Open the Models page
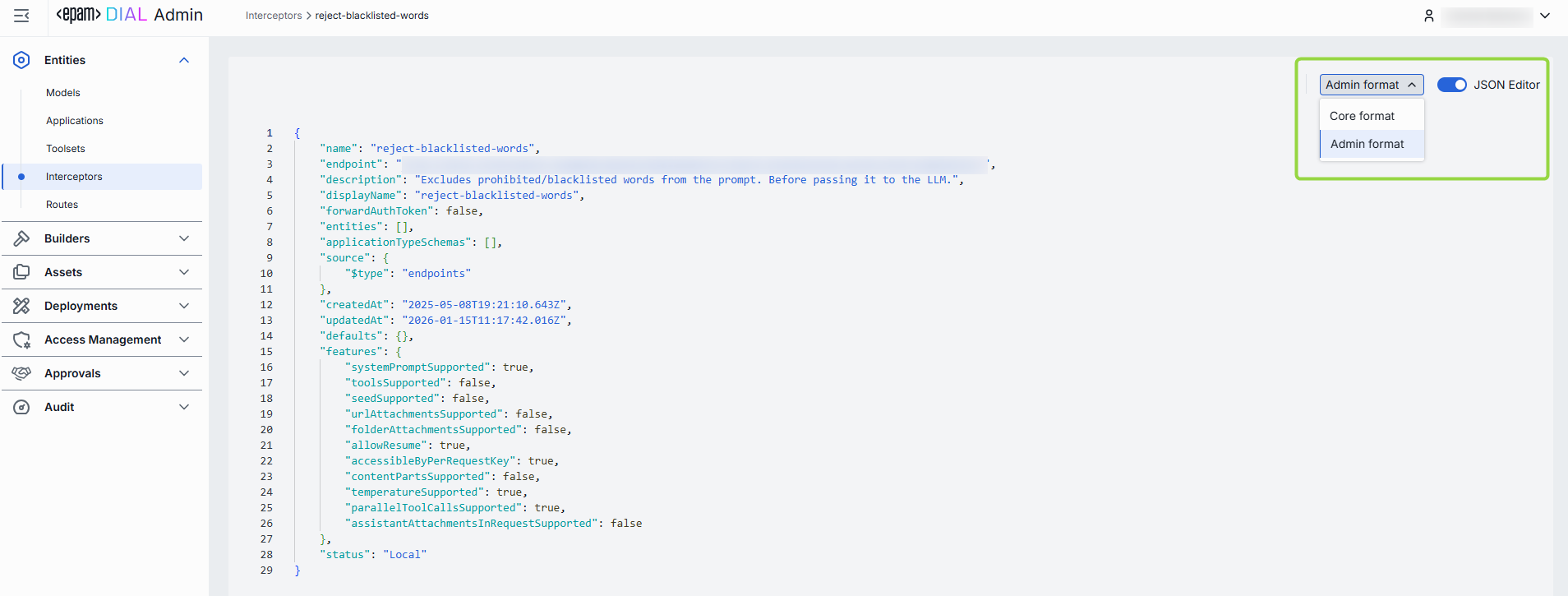The height and width of the screenshot is (596, 1568). pyautogui.click(x=63, y=93)
